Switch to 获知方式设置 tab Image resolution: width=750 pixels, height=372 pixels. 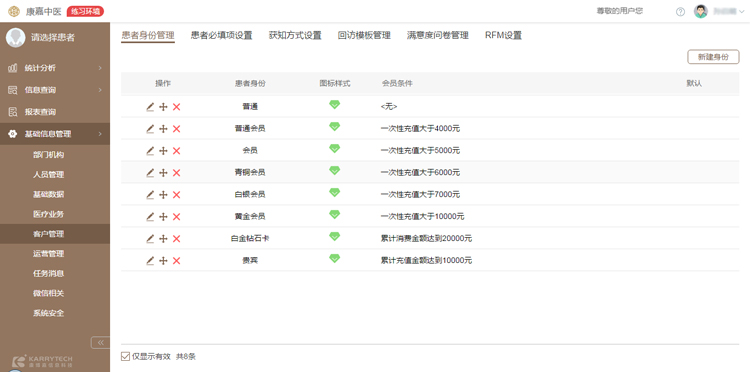coord(295,35)
